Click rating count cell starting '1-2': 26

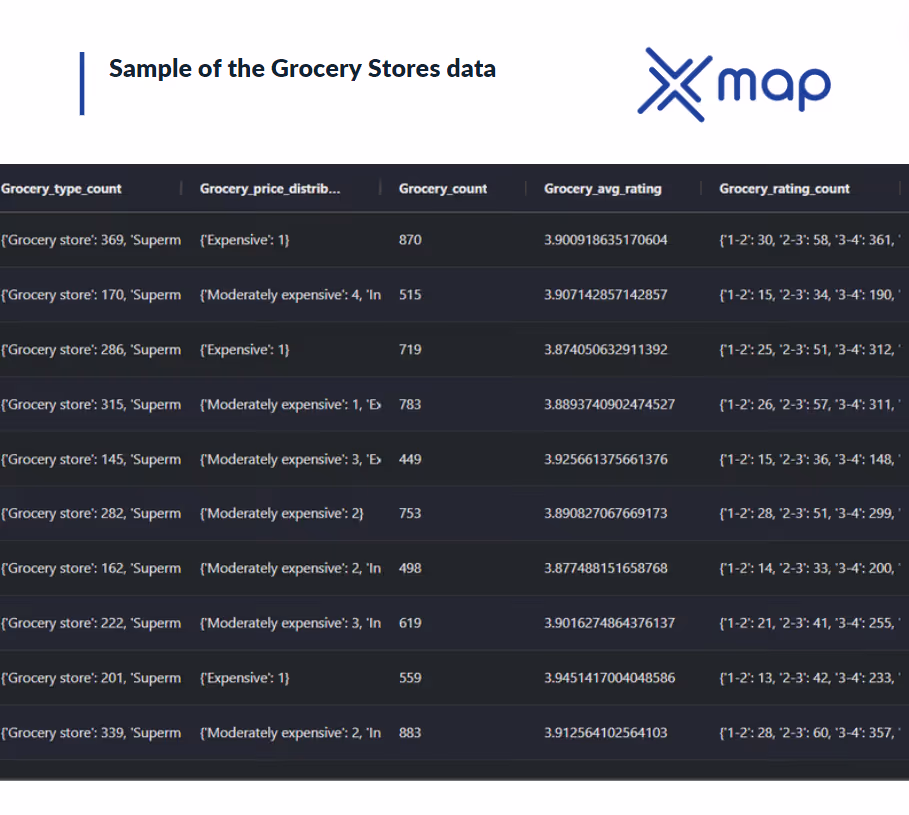(810, 405)
